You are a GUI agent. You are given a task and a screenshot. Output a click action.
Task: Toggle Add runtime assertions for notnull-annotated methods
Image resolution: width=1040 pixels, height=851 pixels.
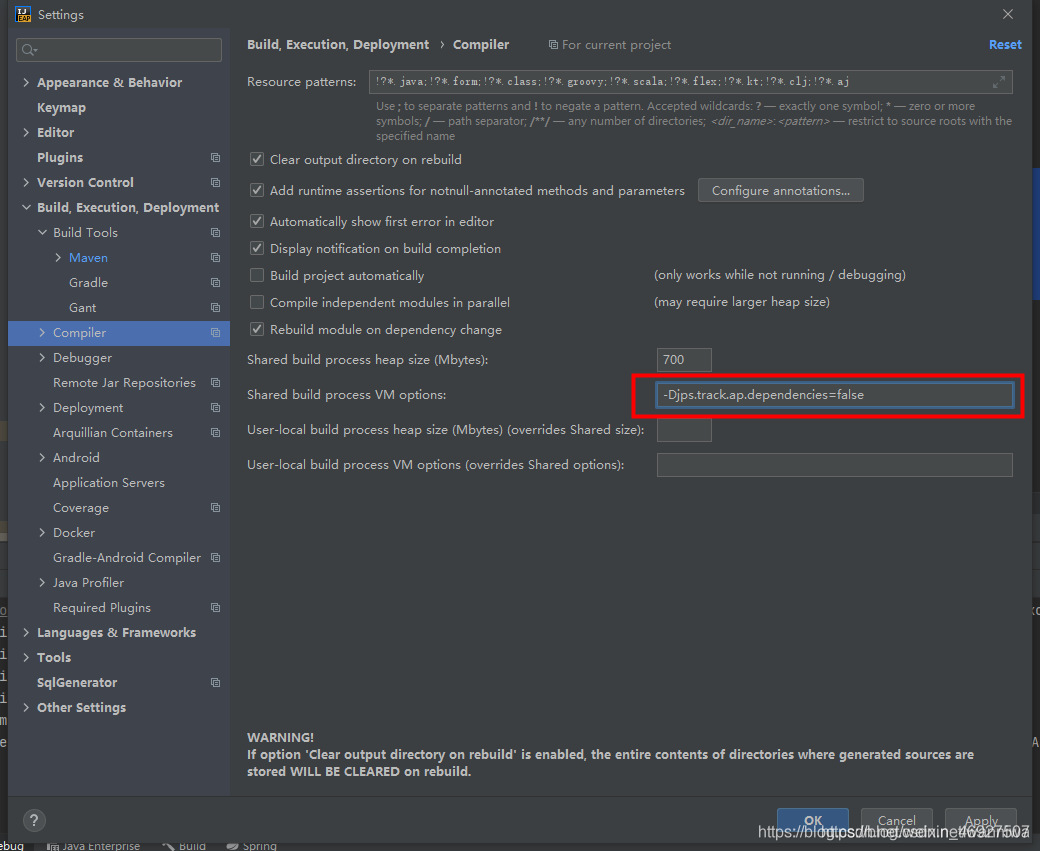point(257,190)
